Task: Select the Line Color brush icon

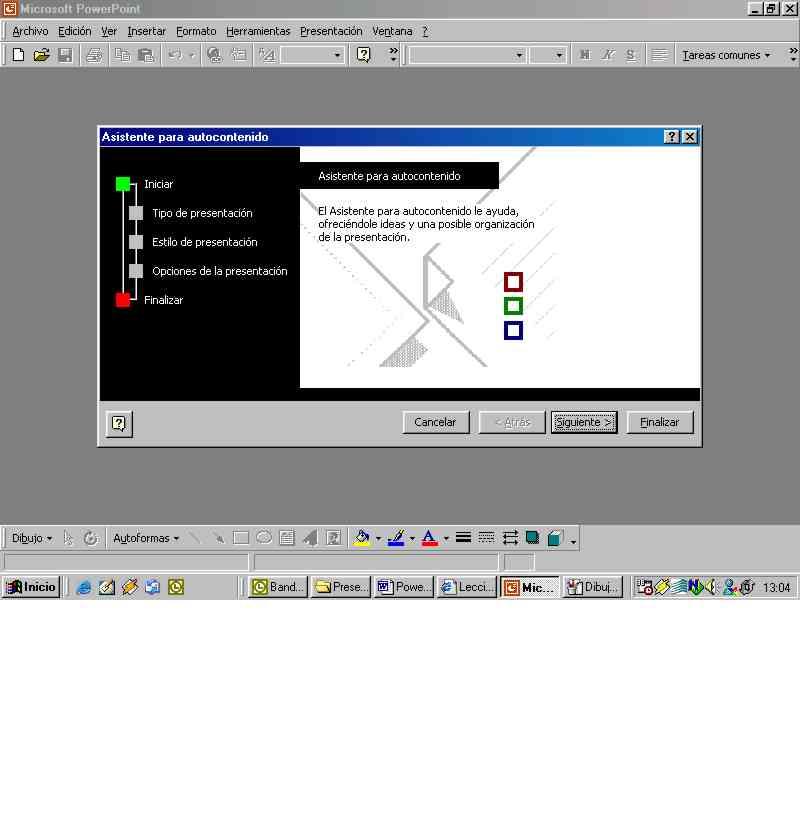Action: coord(395,538)
